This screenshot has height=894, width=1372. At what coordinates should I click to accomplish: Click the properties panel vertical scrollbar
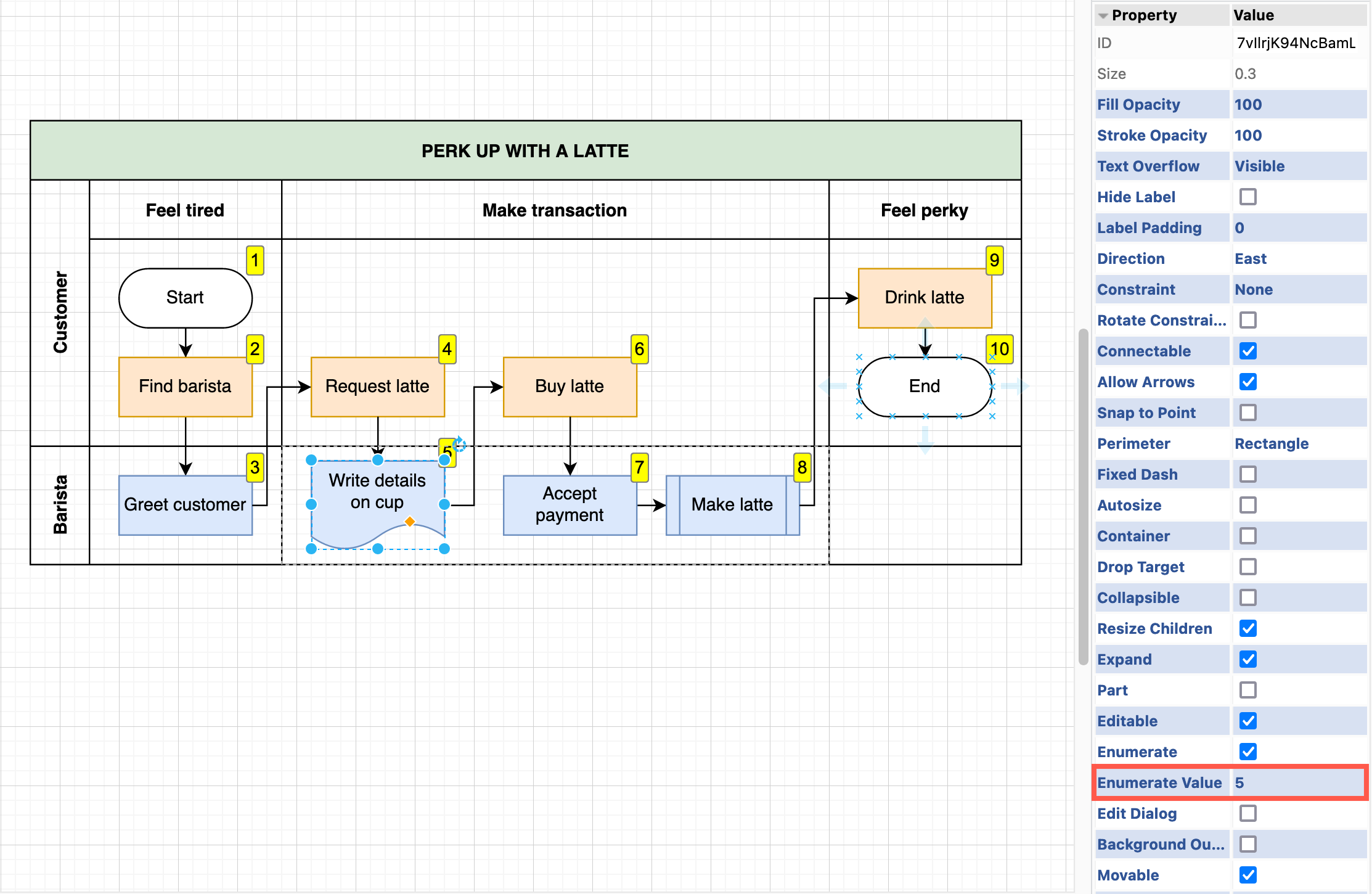tap(1083, 497)
